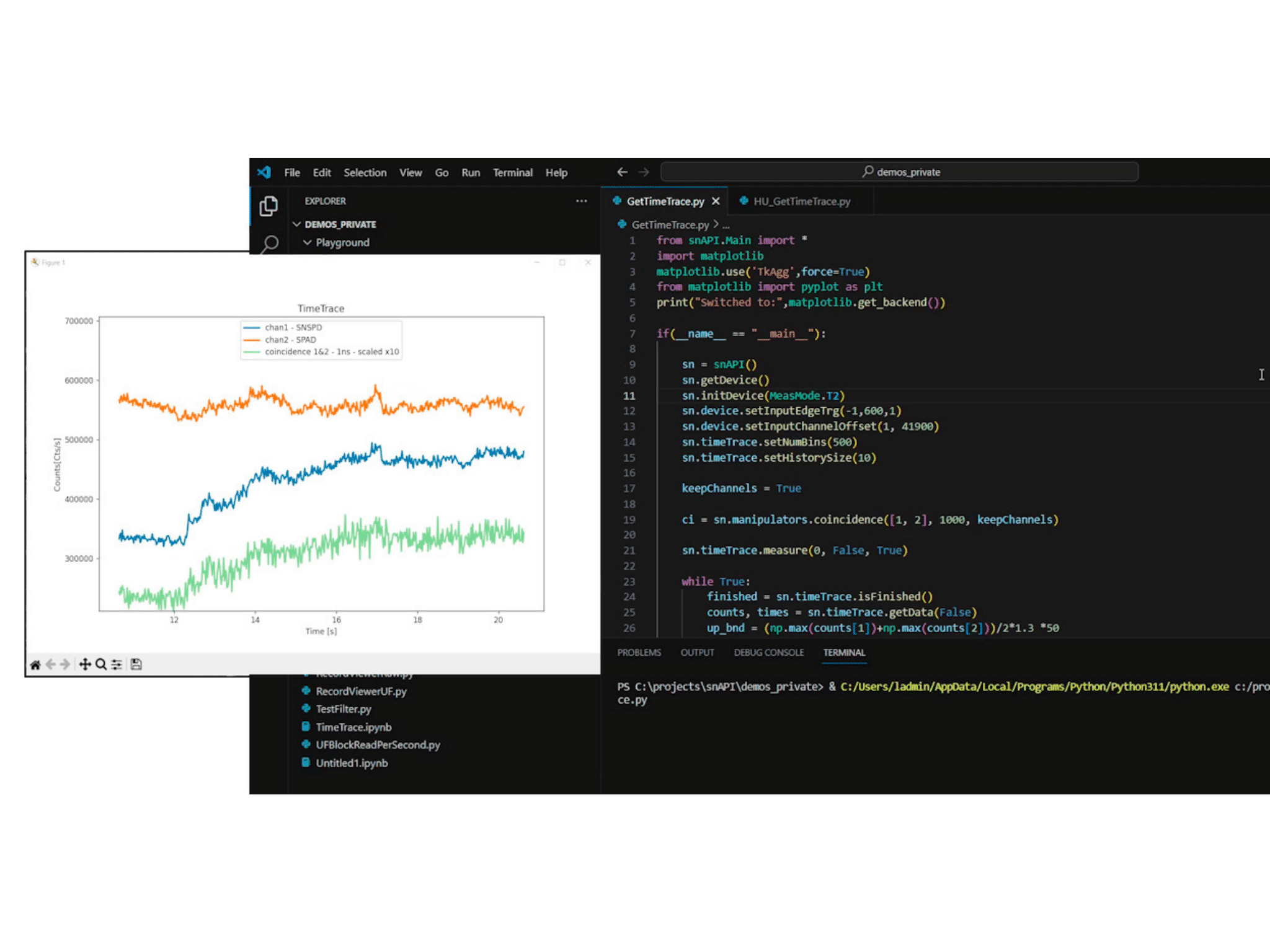Click the forward navigation arrow on the plot toolbar
1270x952 pixels.
pos(64,664)
